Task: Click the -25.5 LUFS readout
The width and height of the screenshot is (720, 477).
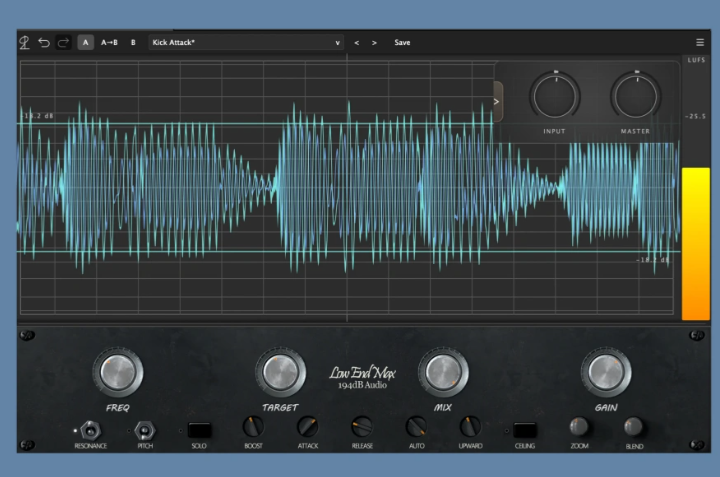Action: pyautogui.click(x=696, y=116)
